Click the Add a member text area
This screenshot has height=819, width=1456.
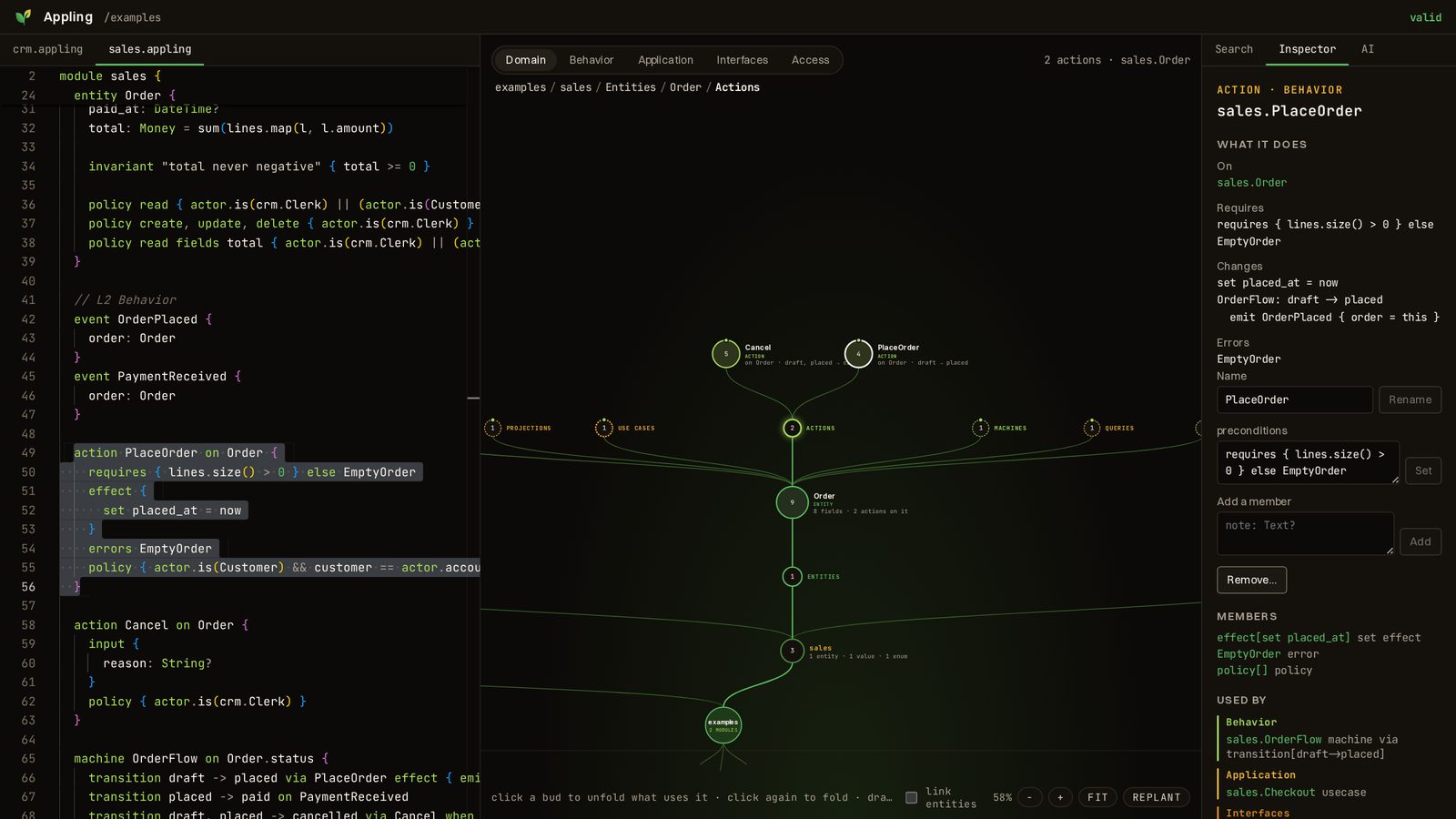pos(1305,533)
